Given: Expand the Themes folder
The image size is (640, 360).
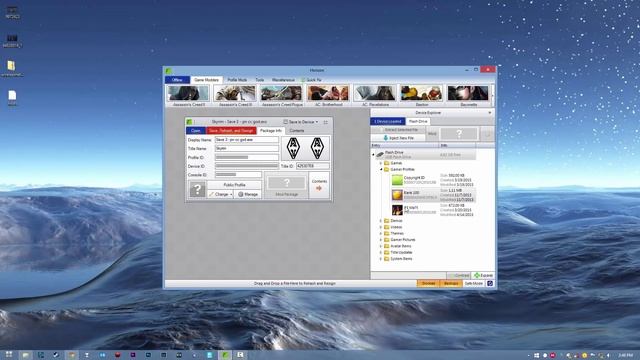Looking at the screenshot, I should (x=381, y=233).
